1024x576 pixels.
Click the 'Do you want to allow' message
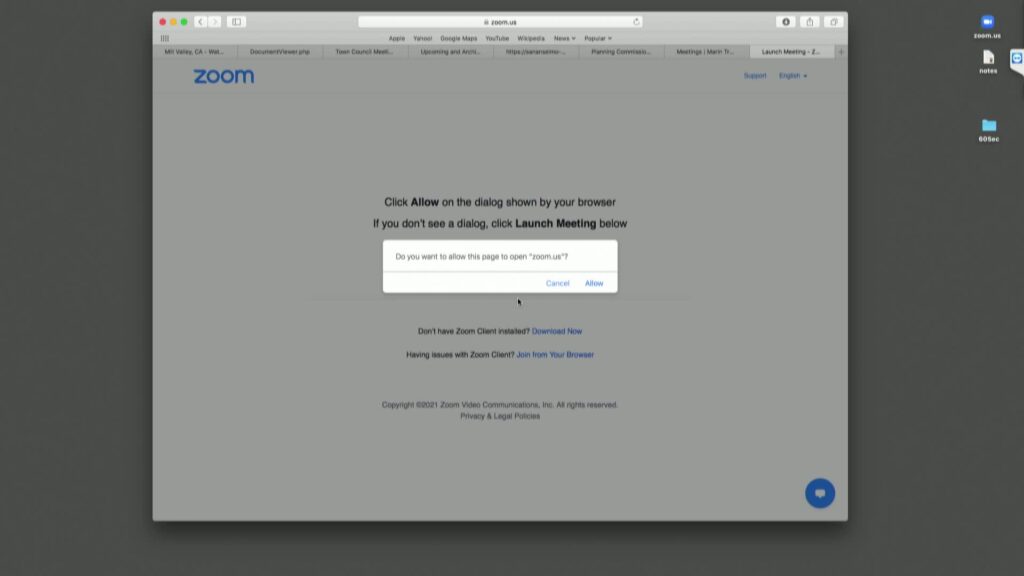tap(481, 257)
